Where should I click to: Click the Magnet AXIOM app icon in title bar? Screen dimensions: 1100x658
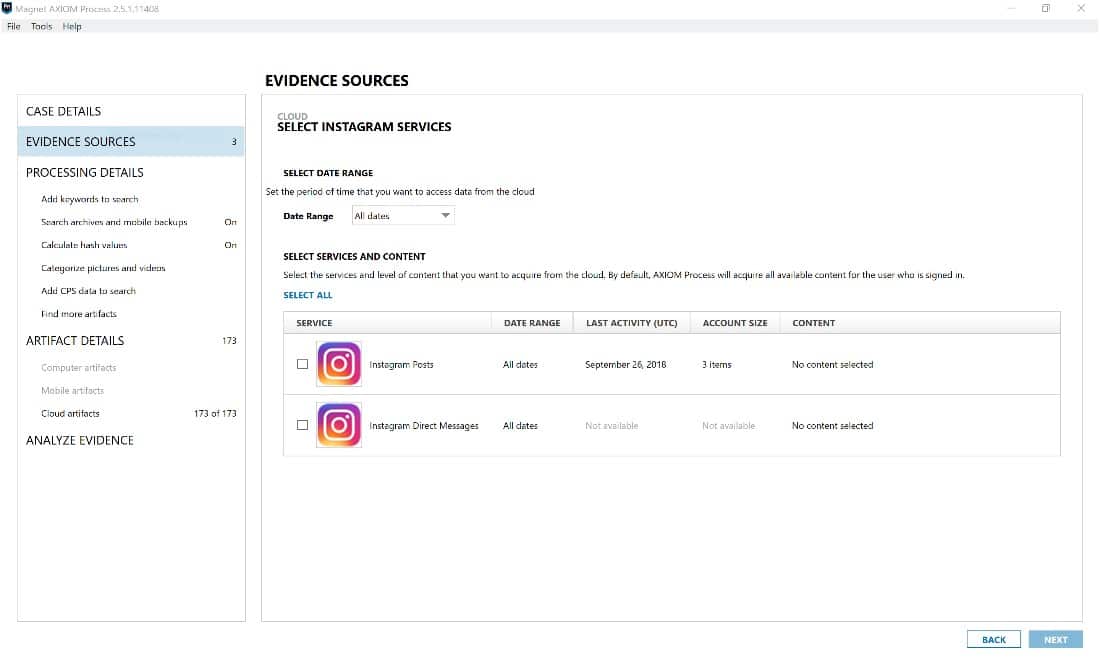7,8
